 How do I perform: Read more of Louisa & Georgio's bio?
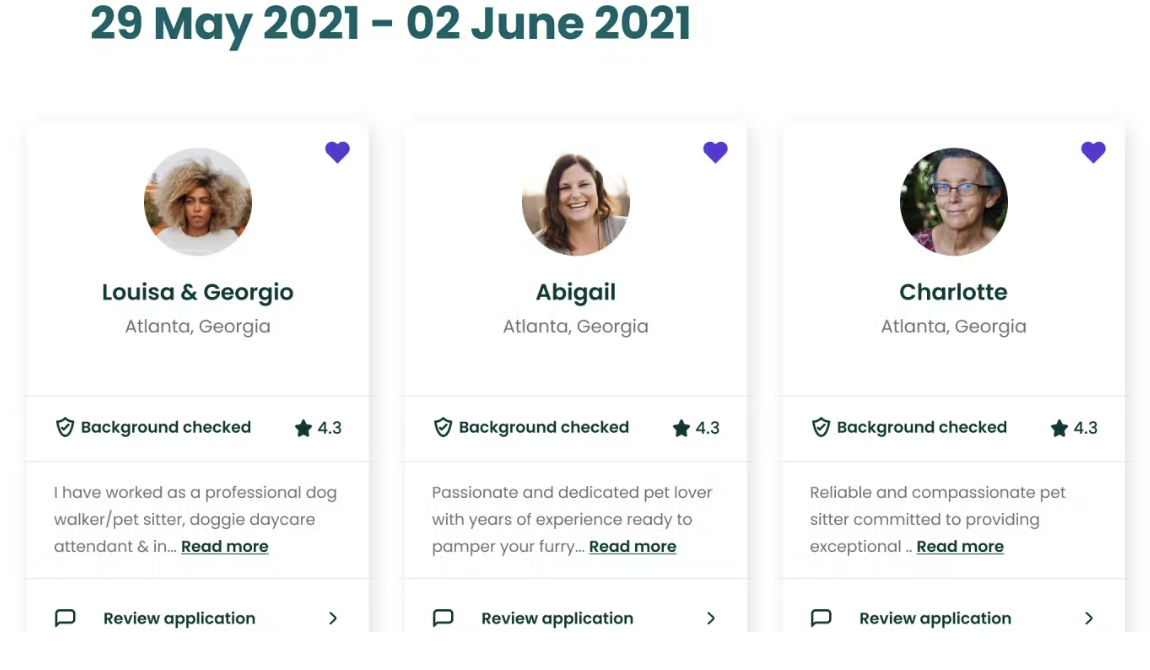point(224,547)
